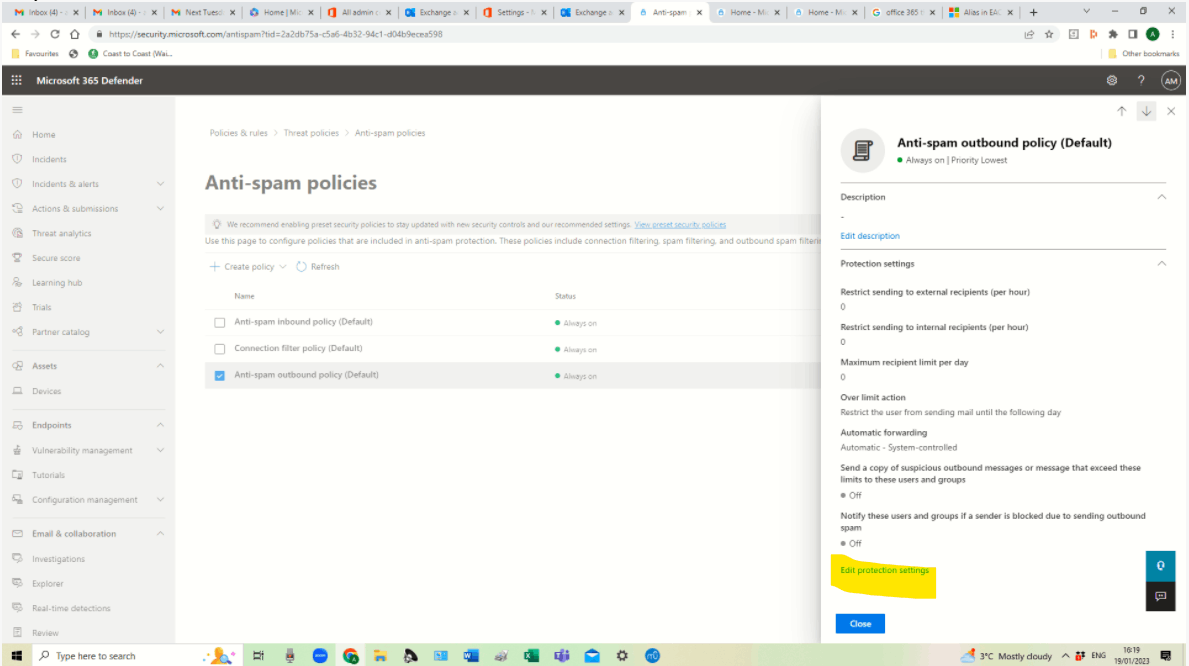Screen dimensions: 1189x666
Task: Open Secure score page
Action: (56, 258)
